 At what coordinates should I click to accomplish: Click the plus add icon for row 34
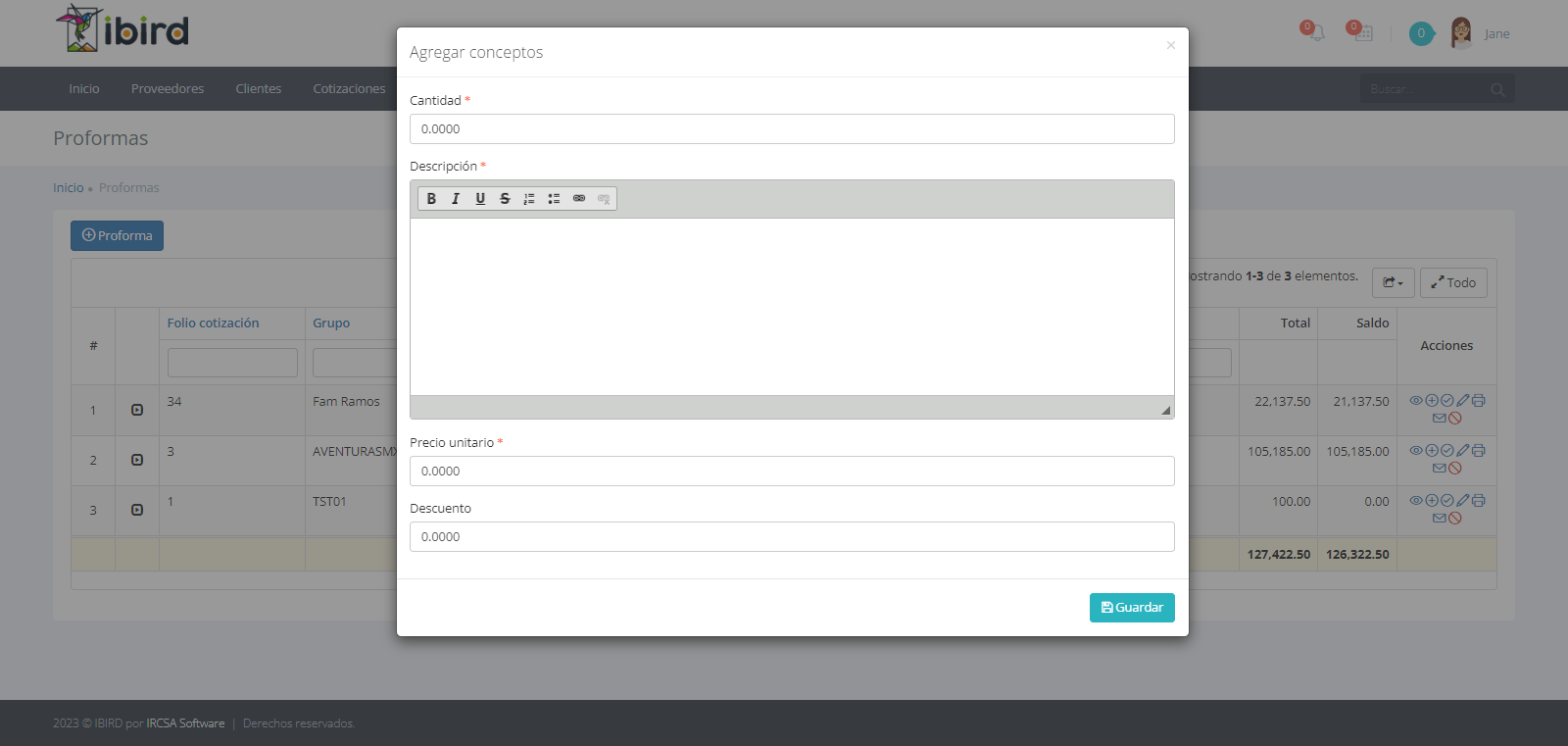[1432, 400]
